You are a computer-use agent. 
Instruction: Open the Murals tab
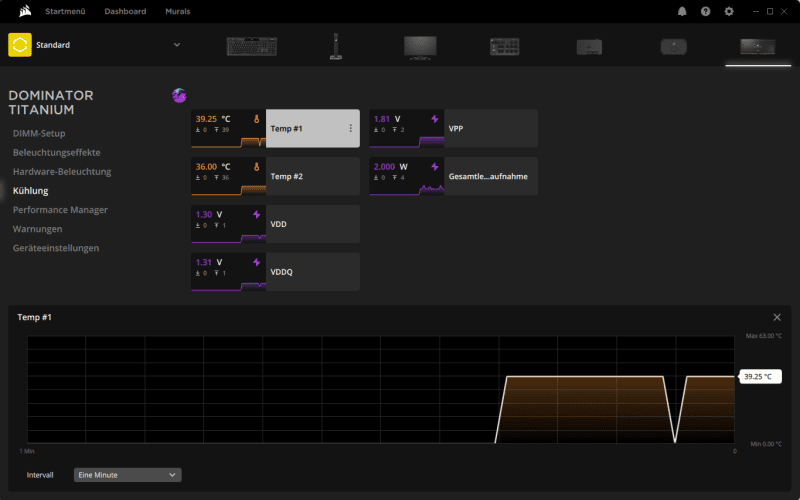click(178, 11)
